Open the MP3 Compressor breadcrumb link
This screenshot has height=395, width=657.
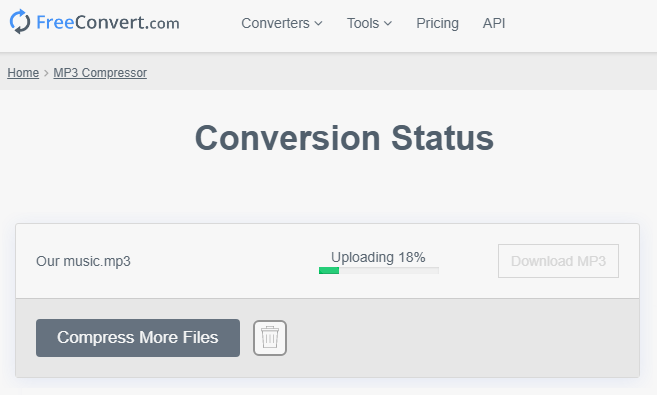pyautogui.click(x=100, y=73)
